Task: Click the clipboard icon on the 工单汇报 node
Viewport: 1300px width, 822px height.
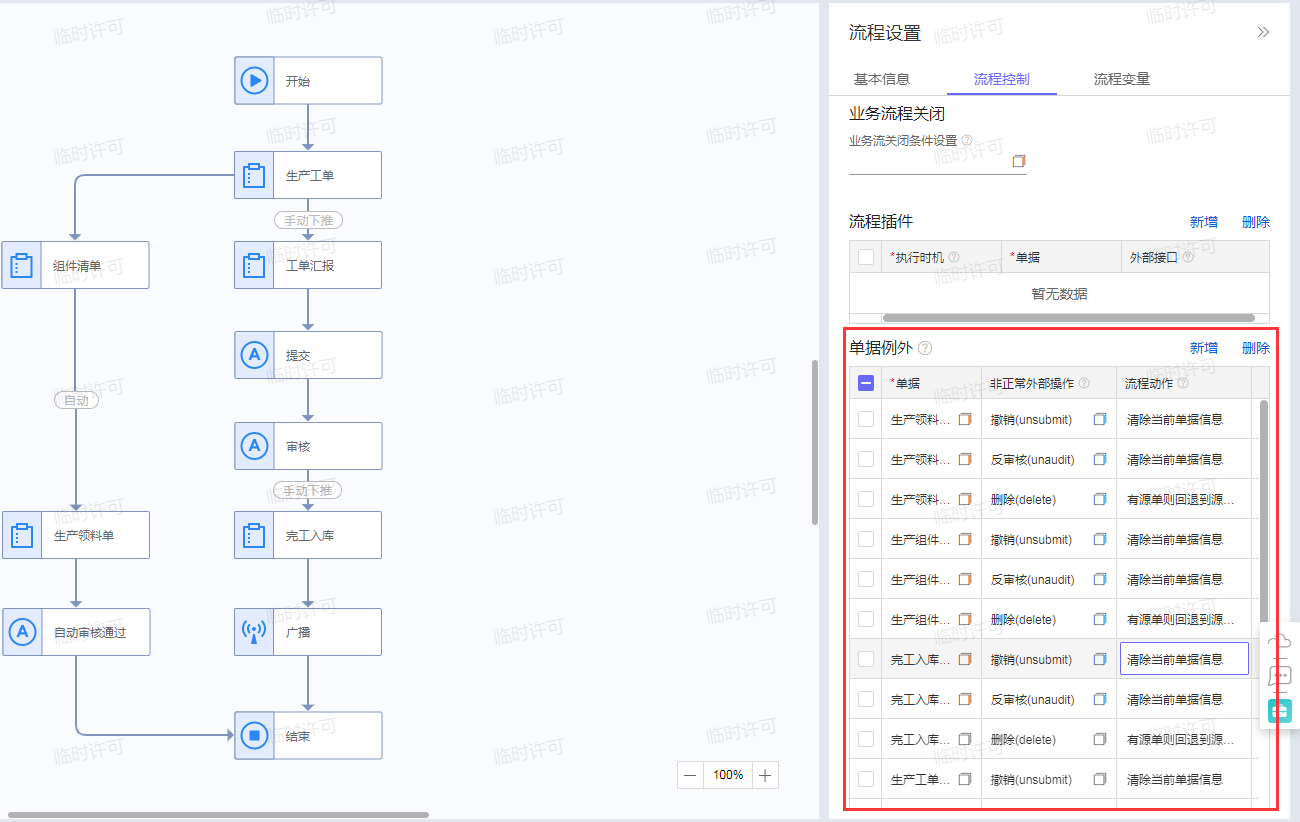Action: [254, 265]
